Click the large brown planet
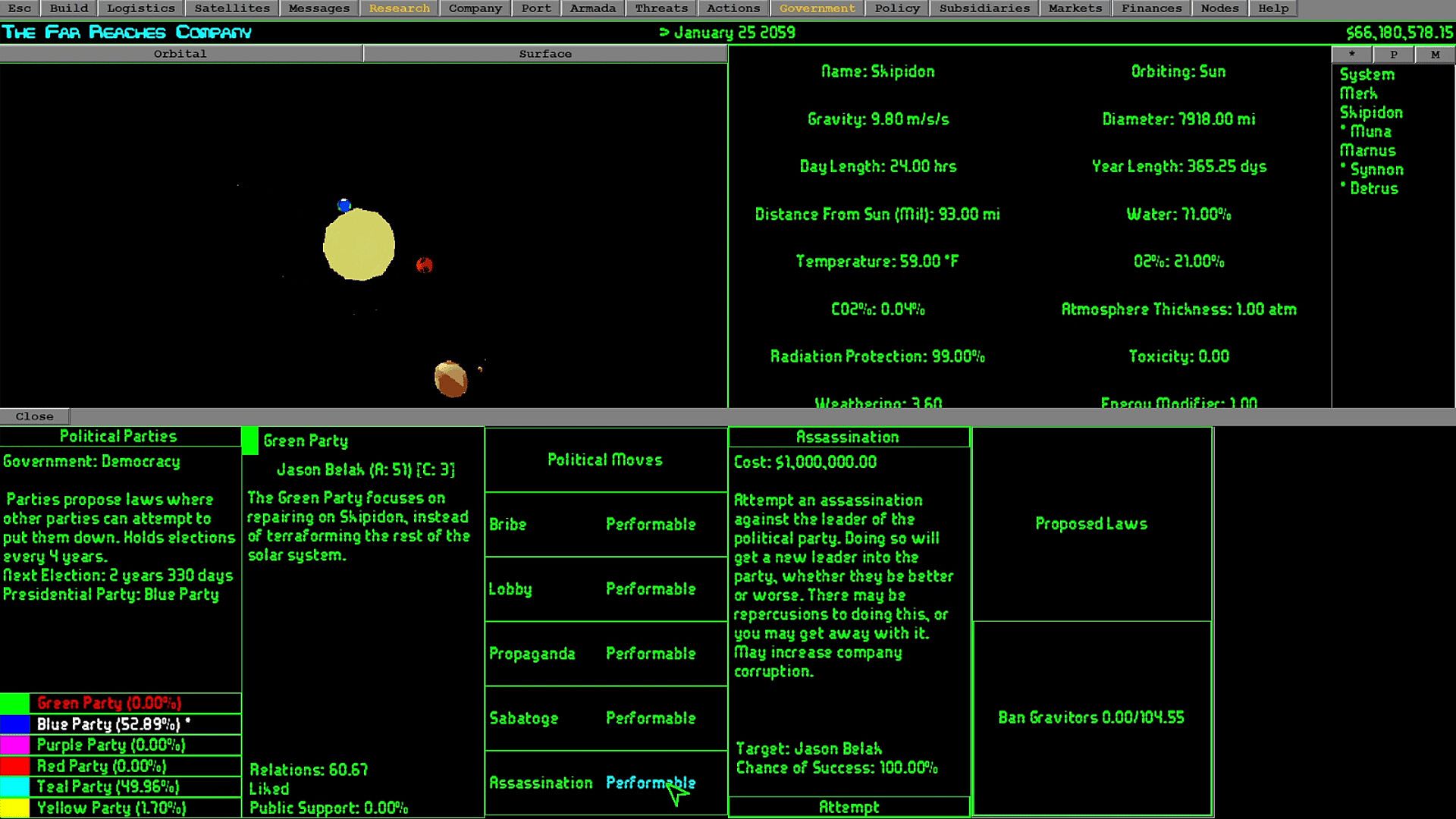 click(x=450, y=379)
